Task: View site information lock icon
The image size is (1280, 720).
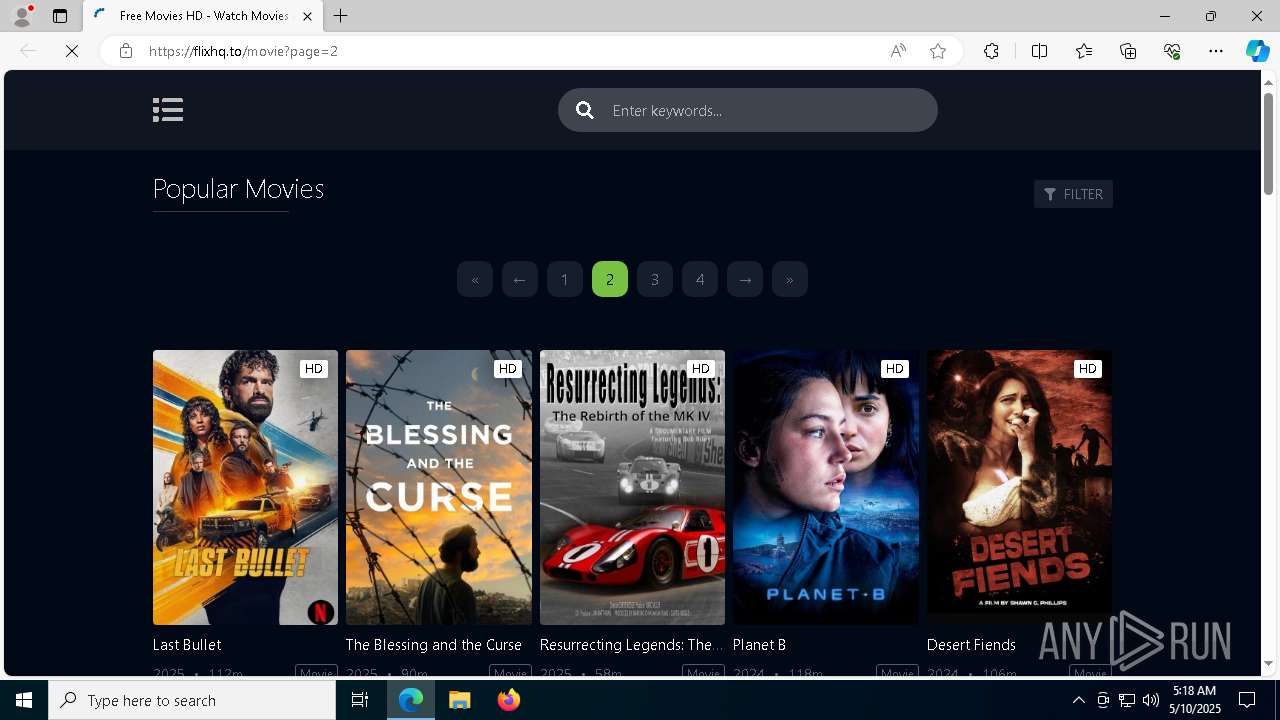Action: point(125,51)
